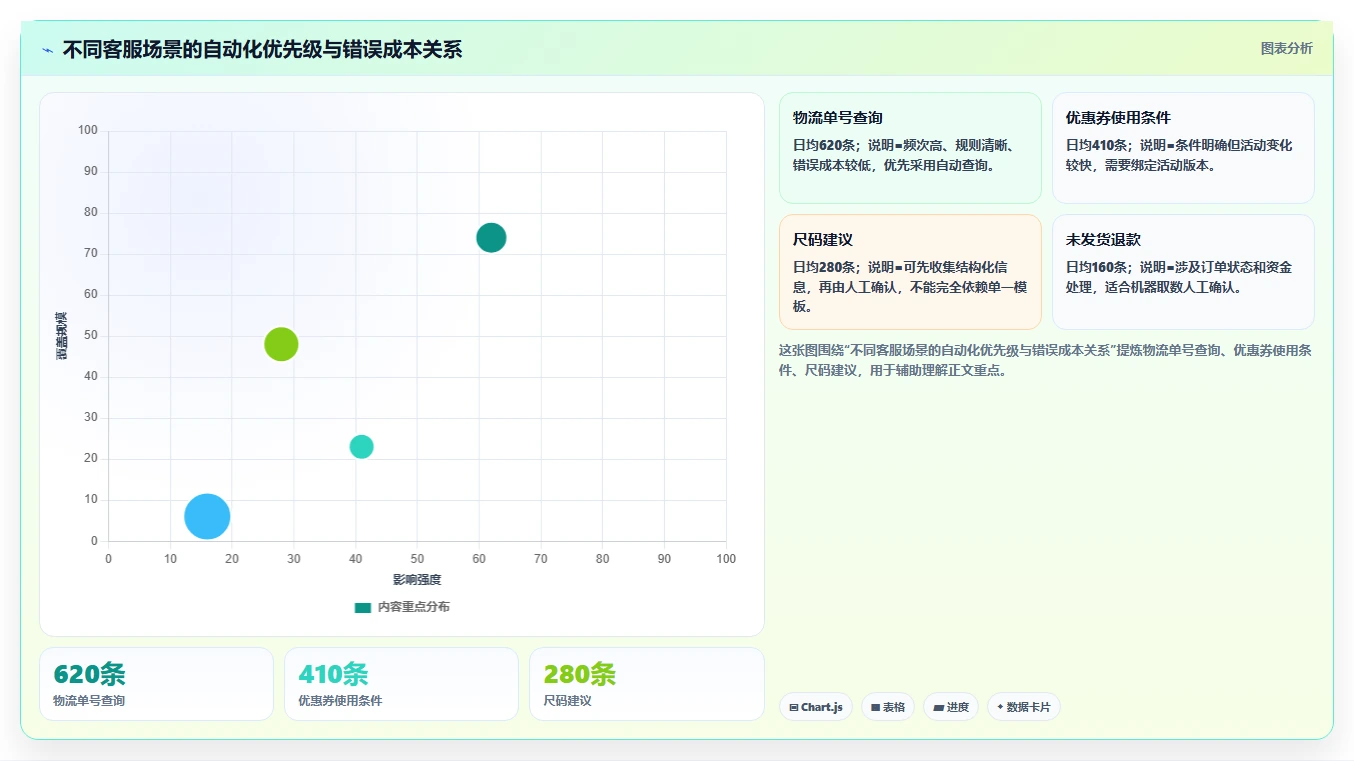The width and height of the screenshot is (1354, 761).
Task: Click the turquoise bubble near x=41
Action: (361, 447)
